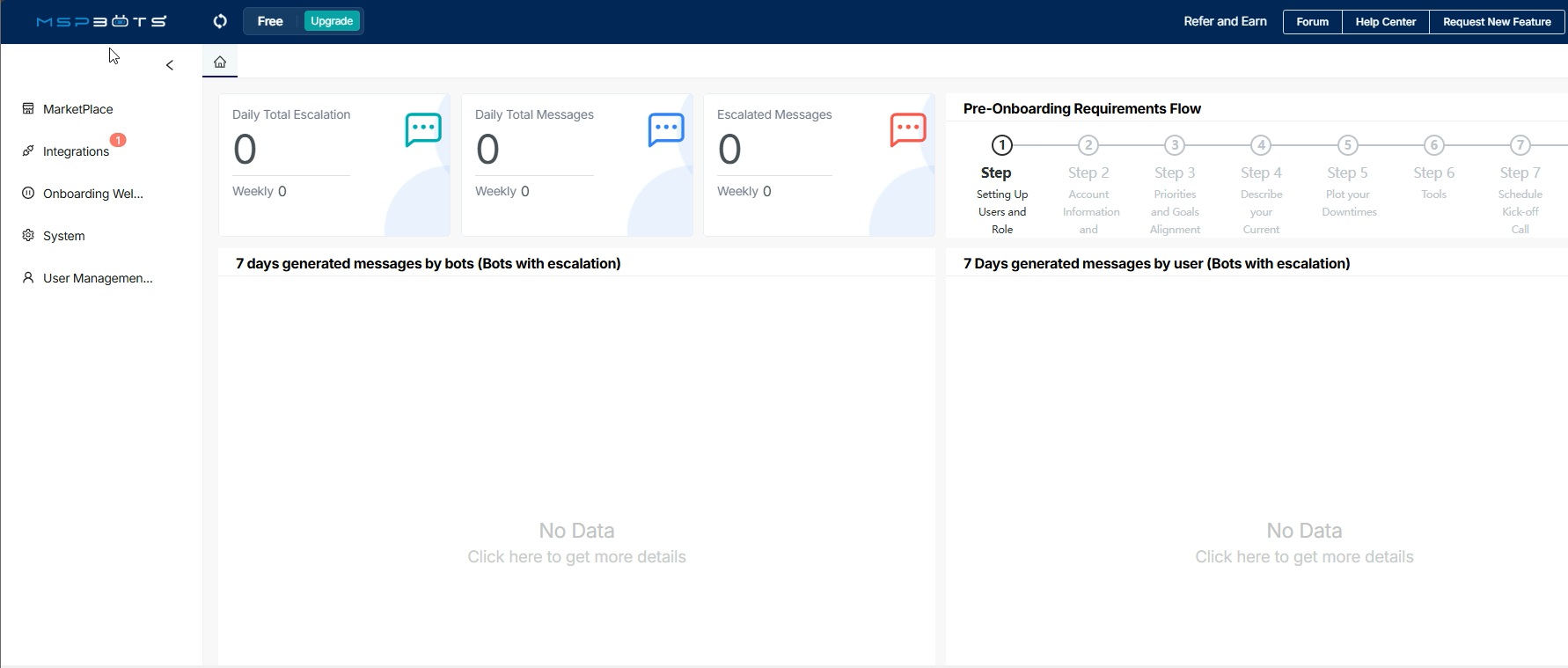Click the refresh sync icon in header

tap(220, 21)
